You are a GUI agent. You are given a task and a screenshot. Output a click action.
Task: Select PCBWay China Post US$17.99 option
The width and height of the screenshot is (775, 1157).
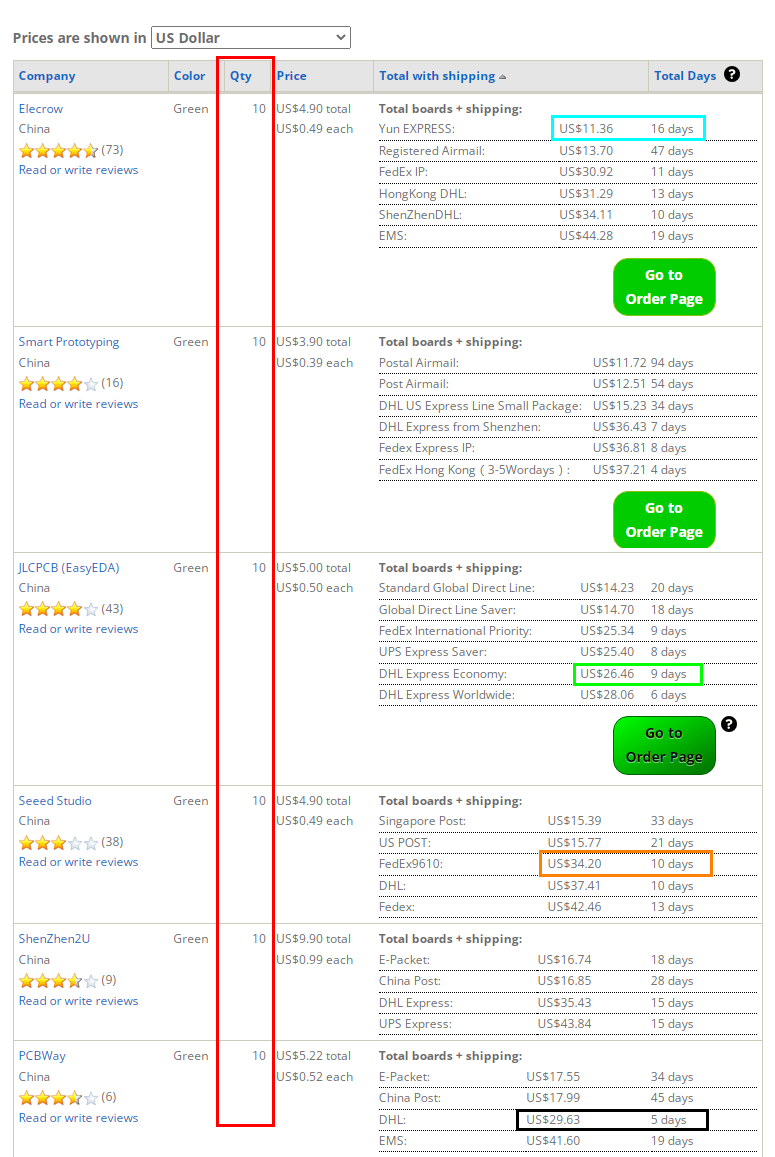(x=568, y=1098)
